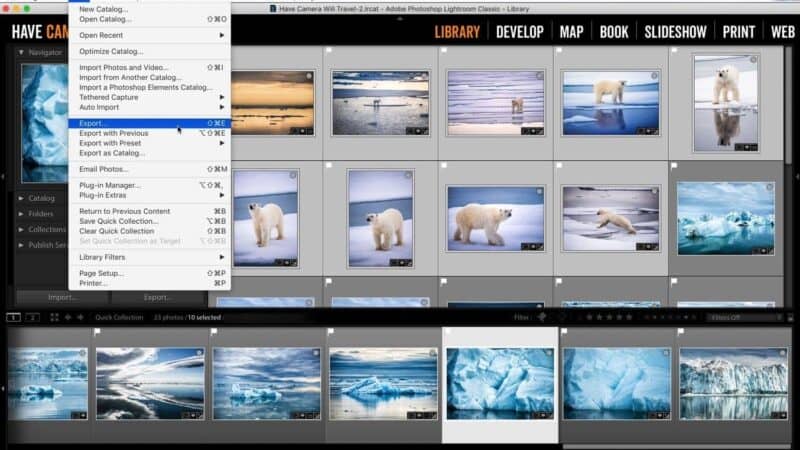The image size is (800, 450).
Task: Select white glacier wall filmstrip thumbnail
Action: click(x=733, y=384)
